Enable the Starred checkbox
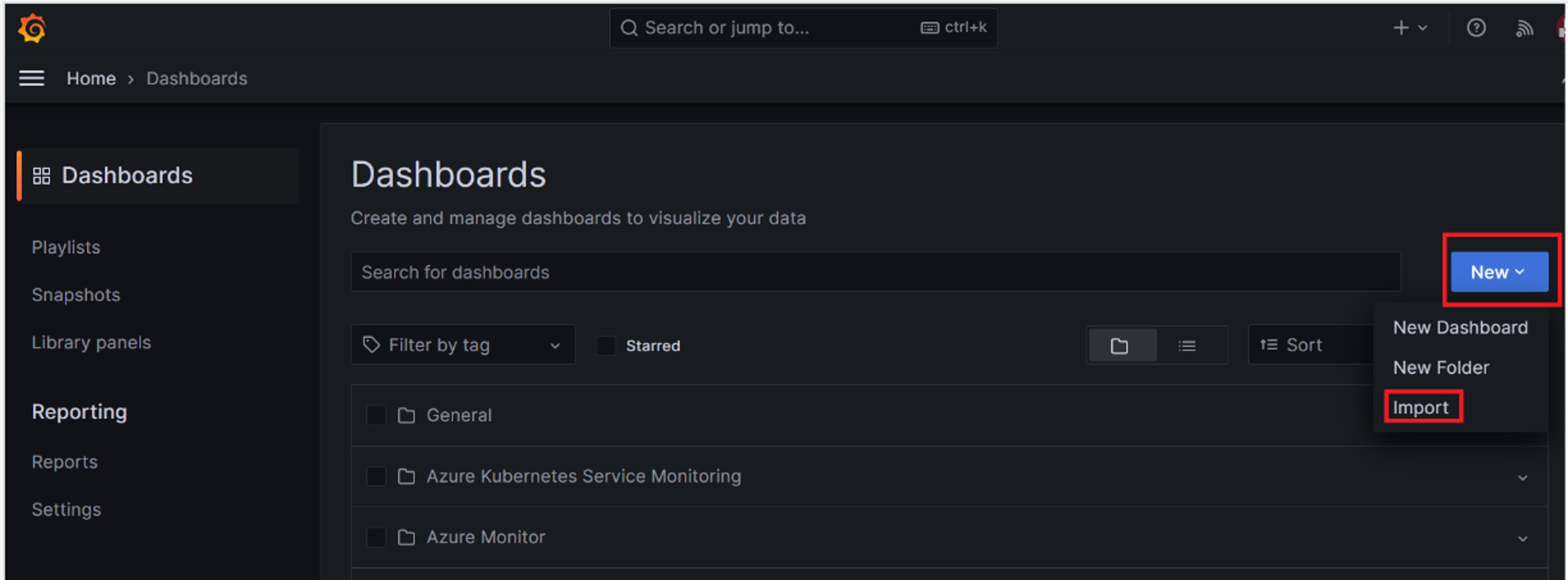 [606, 345]
